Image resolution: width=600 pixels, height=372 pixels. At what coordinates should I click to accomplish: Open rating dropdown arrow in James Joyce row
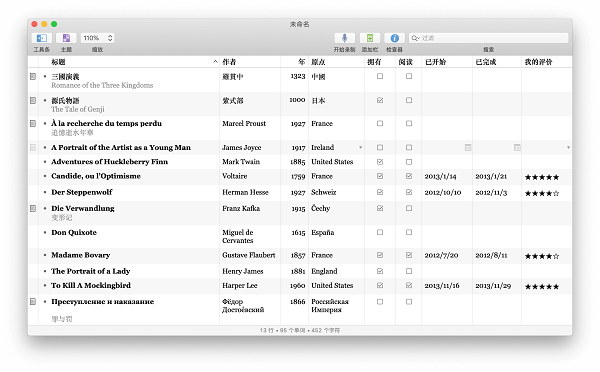click(568, 147)
